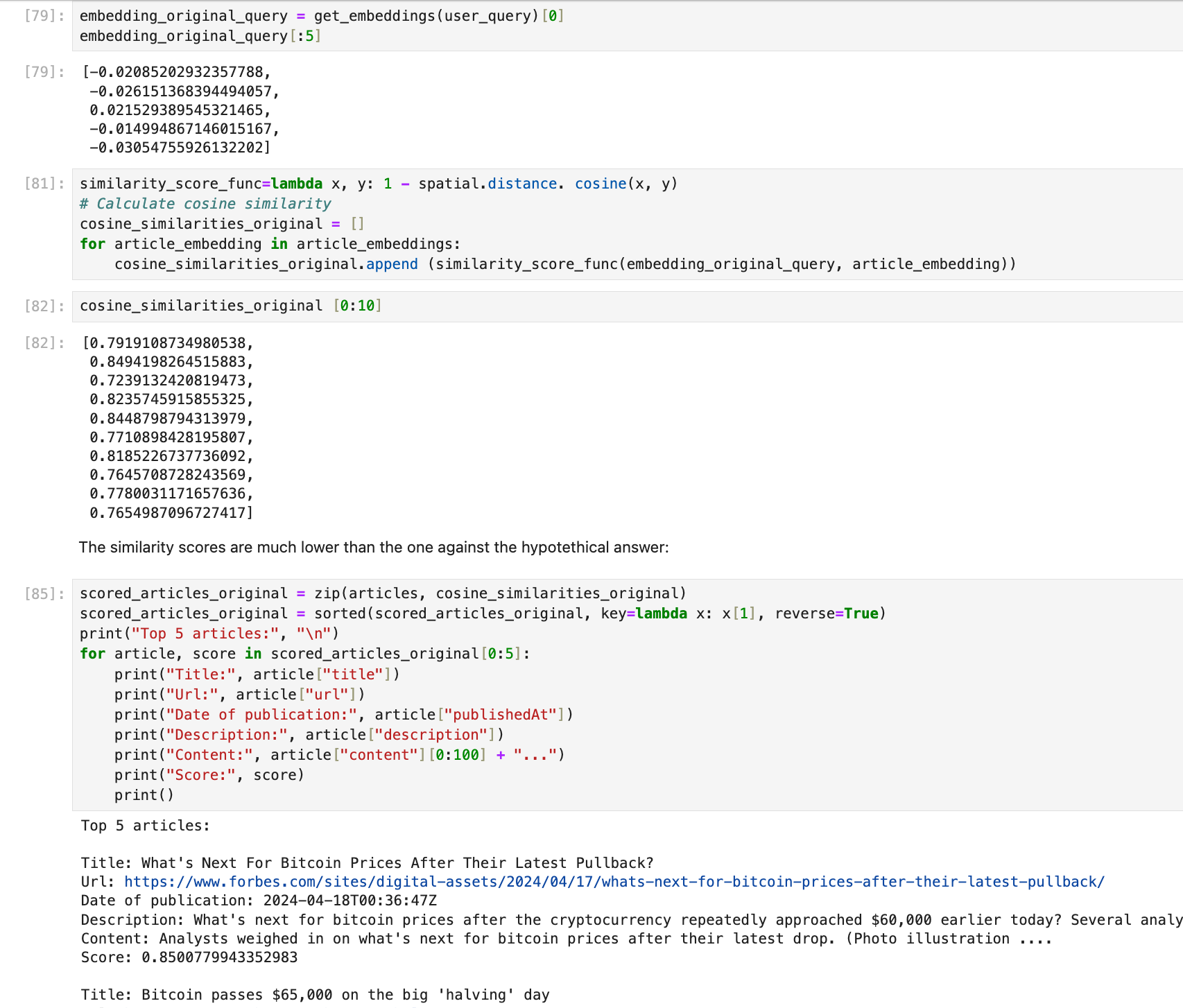
Task: Click inside the similarity_score_func code cell
Action: [628, 224]
